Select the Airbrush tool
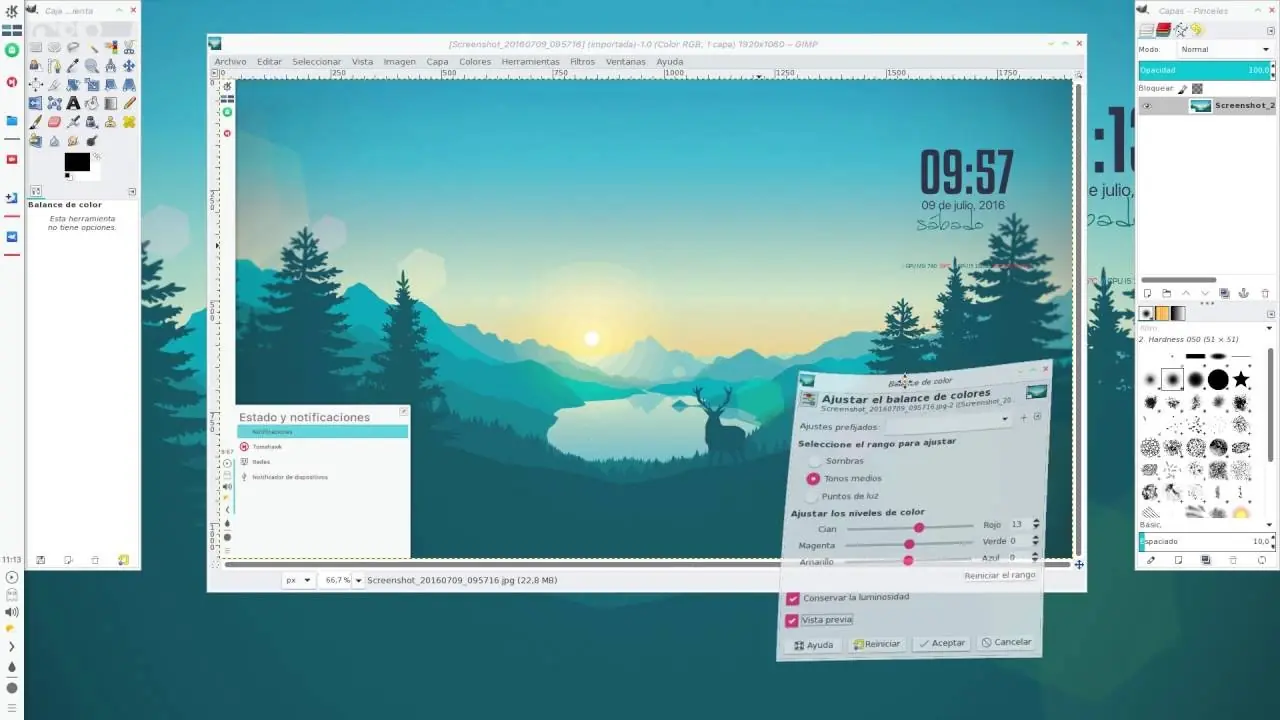The height and width of the screenshot is (720, 1280). pos(73,122)
